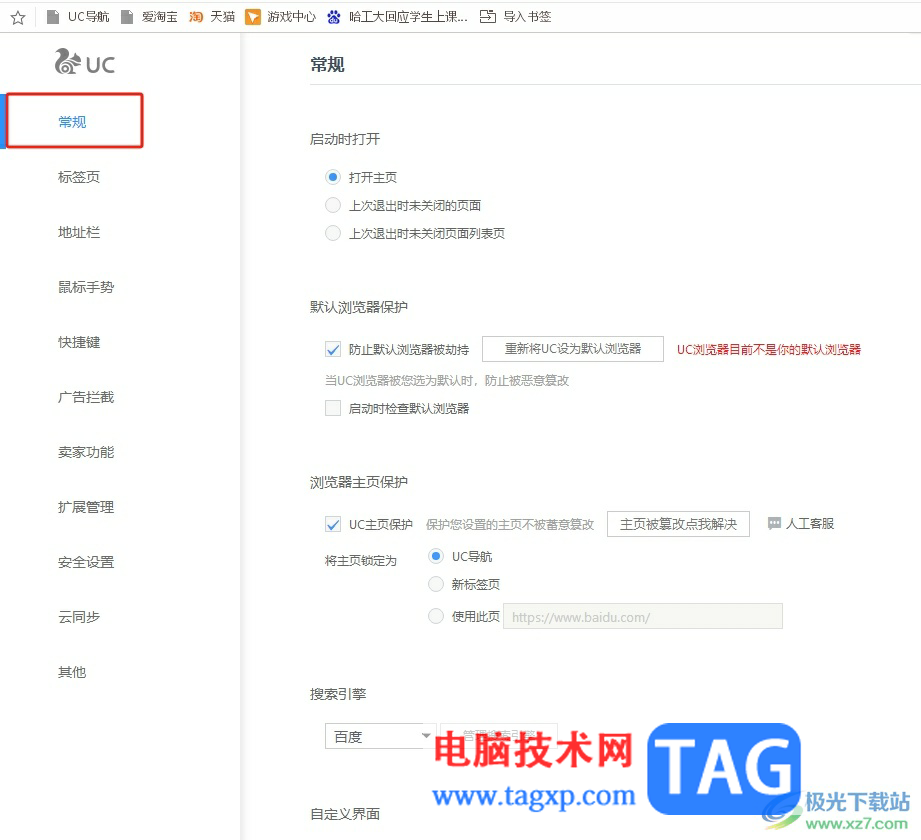Select 上次退出时未关闭页面列表页 radio option
This screenshot has height=840, width=921.
[x=333, y=233]
